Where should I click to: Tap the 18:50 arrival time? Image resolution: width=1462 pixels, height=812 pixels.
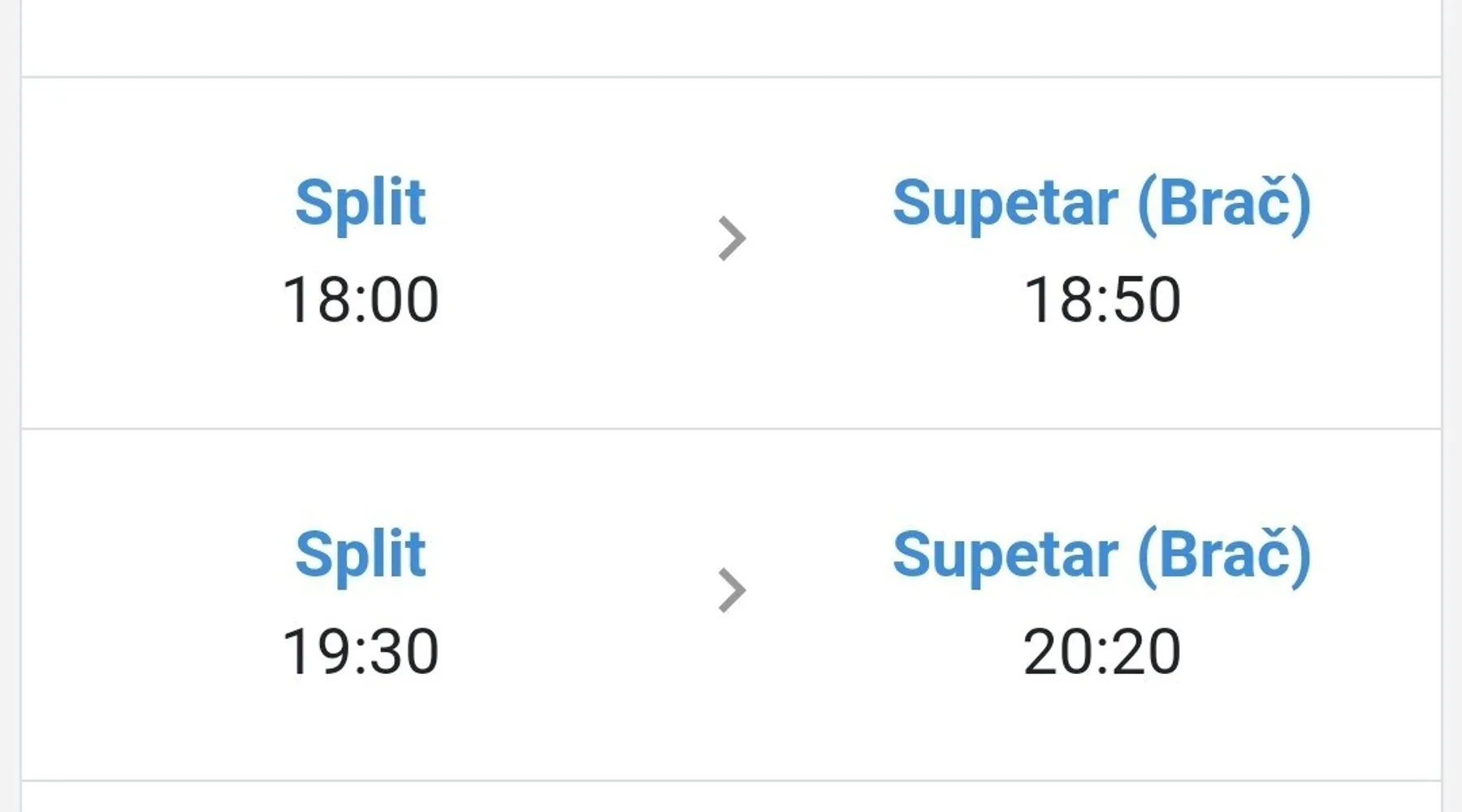point(1101,300)
